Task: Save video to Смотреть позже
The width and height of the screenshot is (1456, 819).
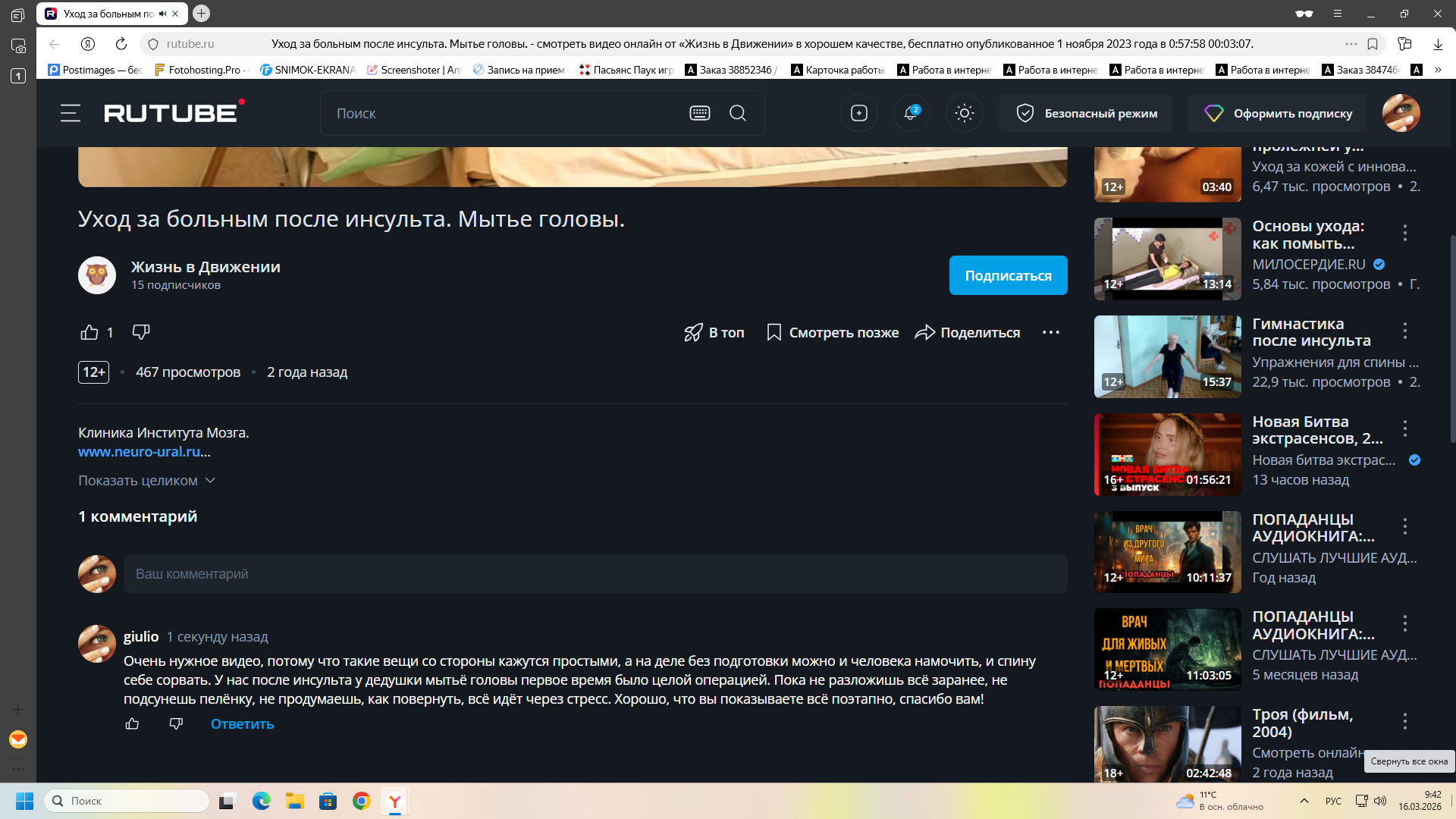Action: pos(832,332)
